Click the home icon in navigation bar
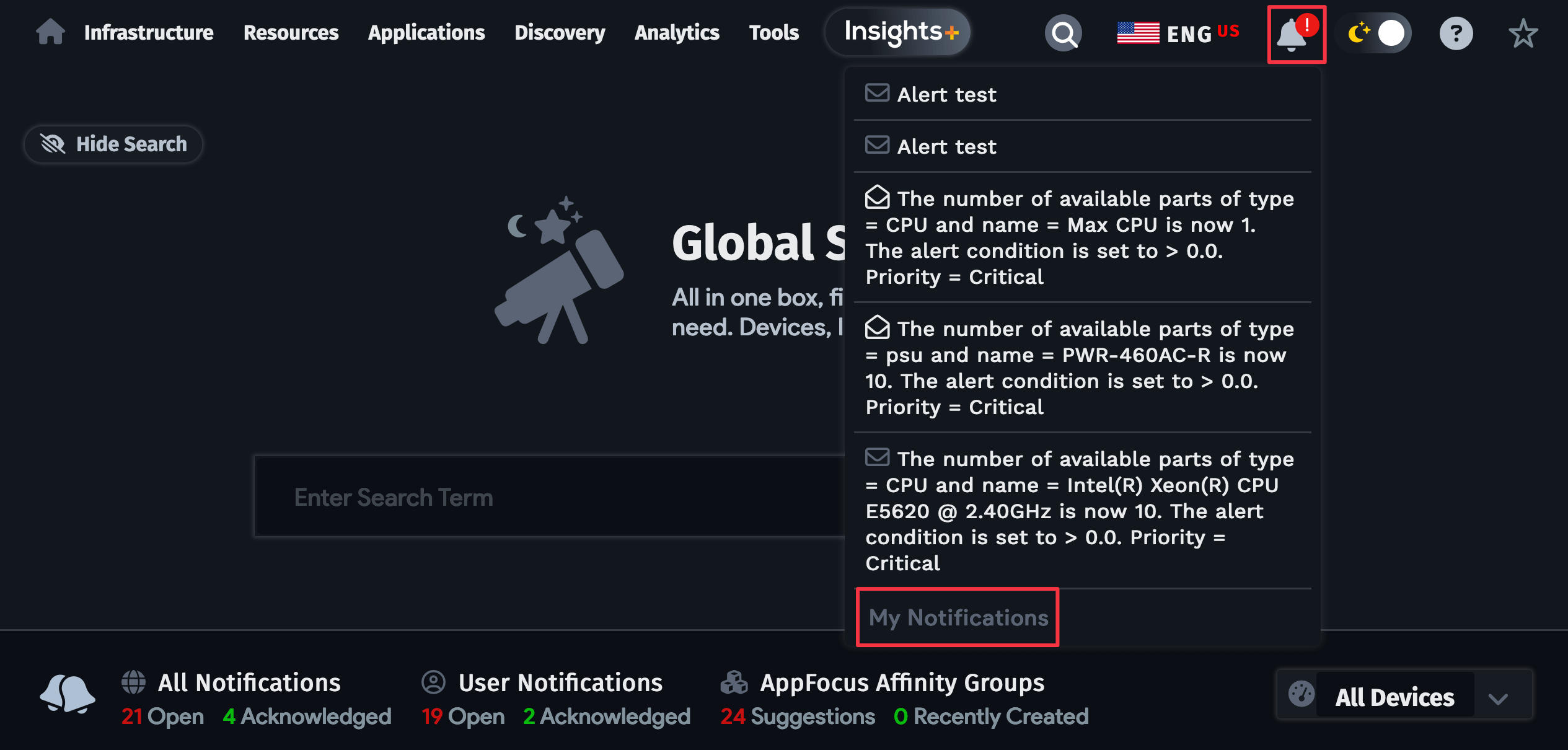Image resolution: width=1568 pixels, height=750 pixels. pos(50,32)
